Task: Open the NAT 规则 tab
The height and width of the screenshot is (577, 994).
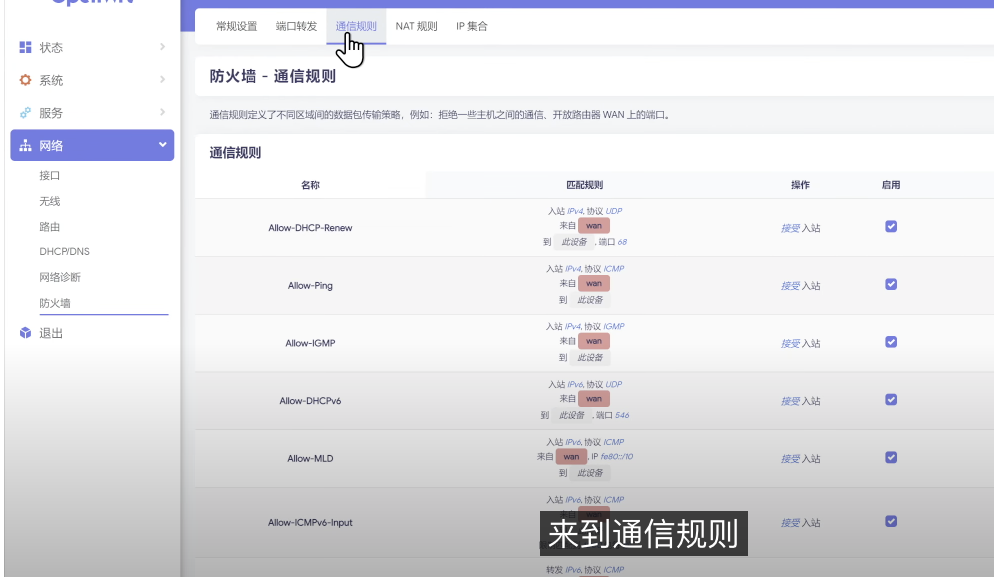Action: coord(416,26)
